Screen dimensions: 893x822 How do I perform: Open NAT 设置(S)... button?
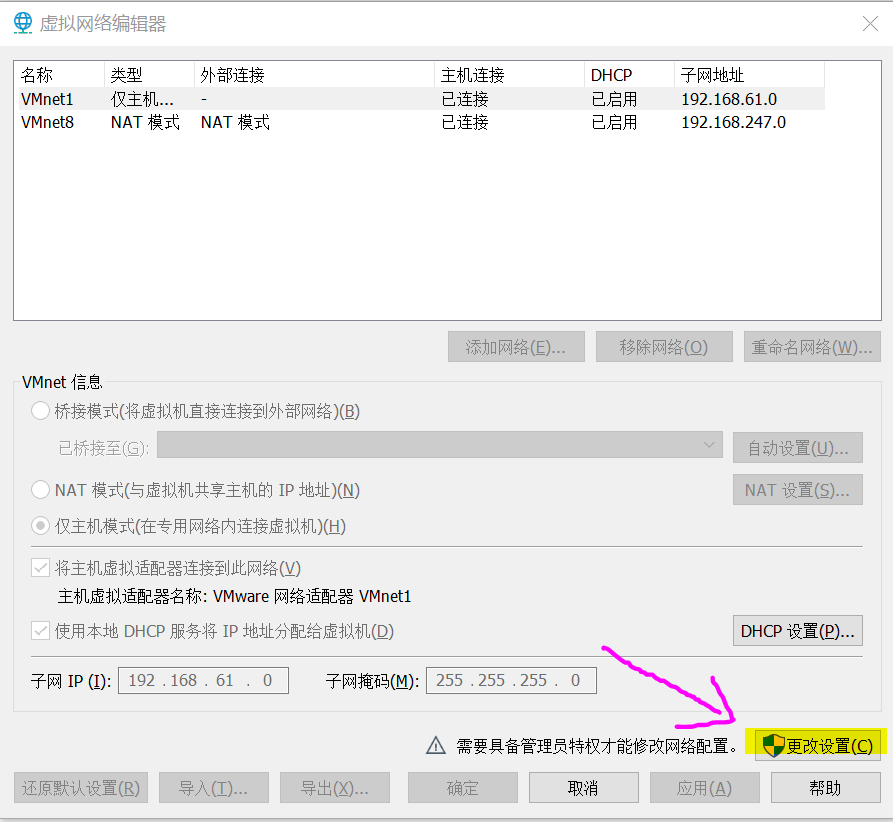pyautogui.click(x=798, y=489)
